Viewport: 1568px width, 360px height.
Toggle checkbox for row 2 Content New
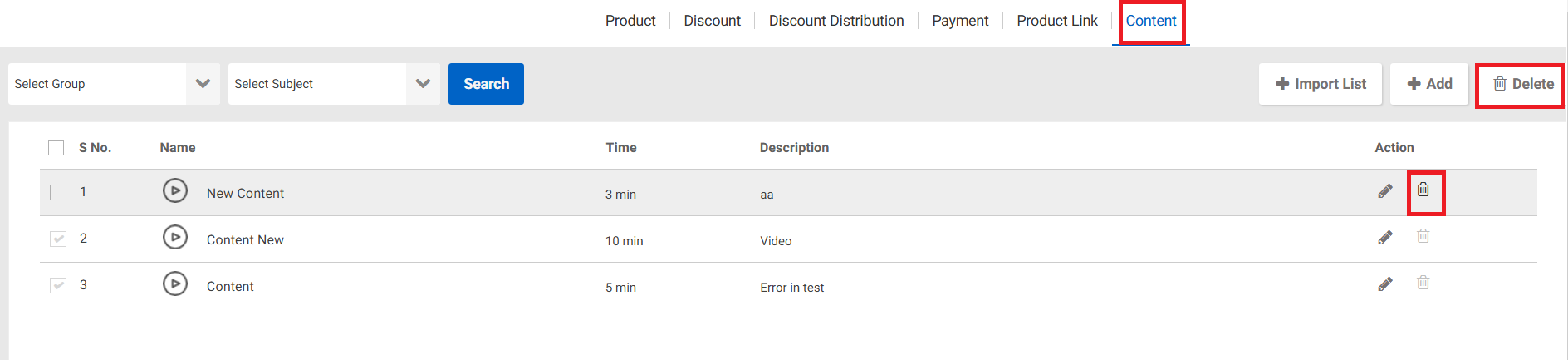[x=58, y=239]
